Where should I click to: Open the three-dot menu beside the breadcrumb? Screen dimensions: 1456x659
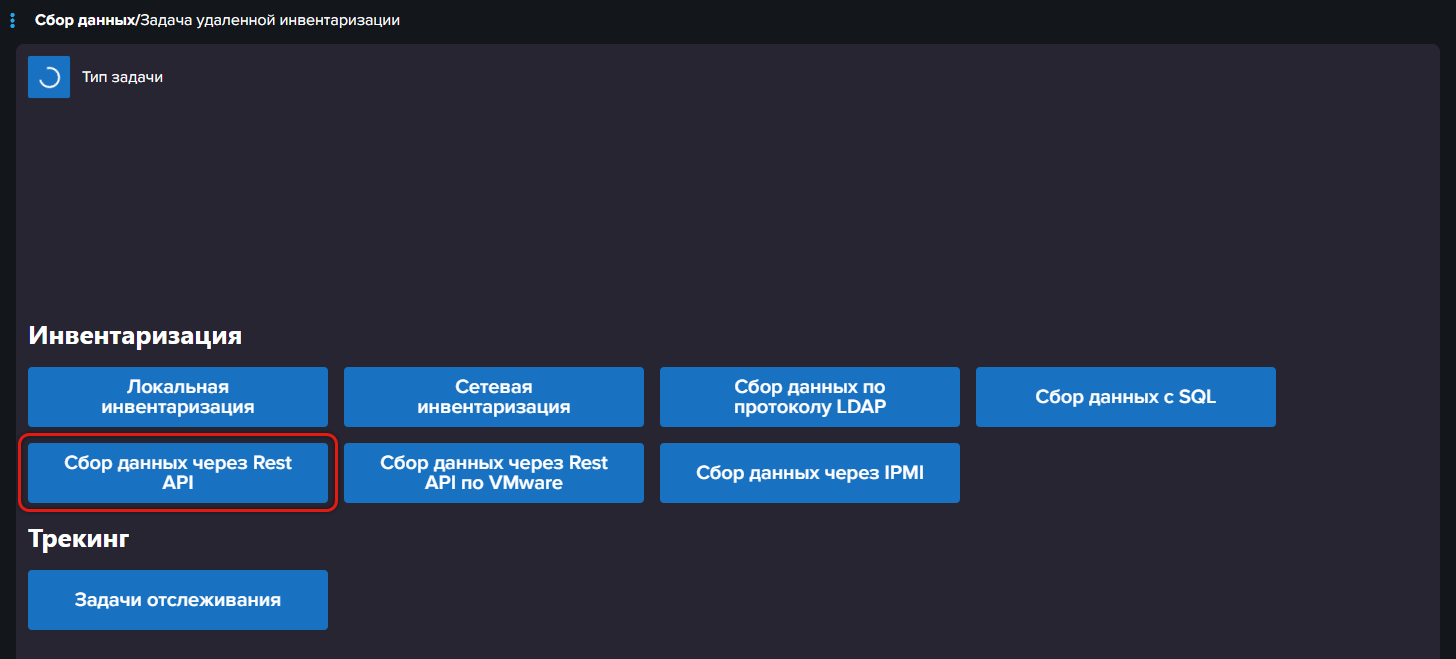point(12,20)
